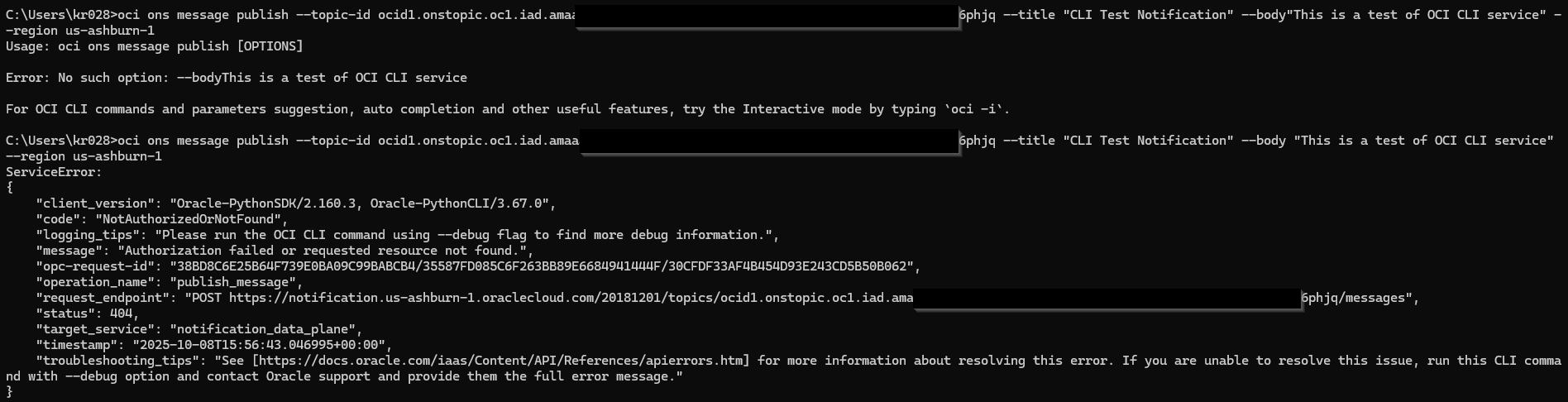Click the closing curly brace of JSON output
1568x402 pixels.
10,392
